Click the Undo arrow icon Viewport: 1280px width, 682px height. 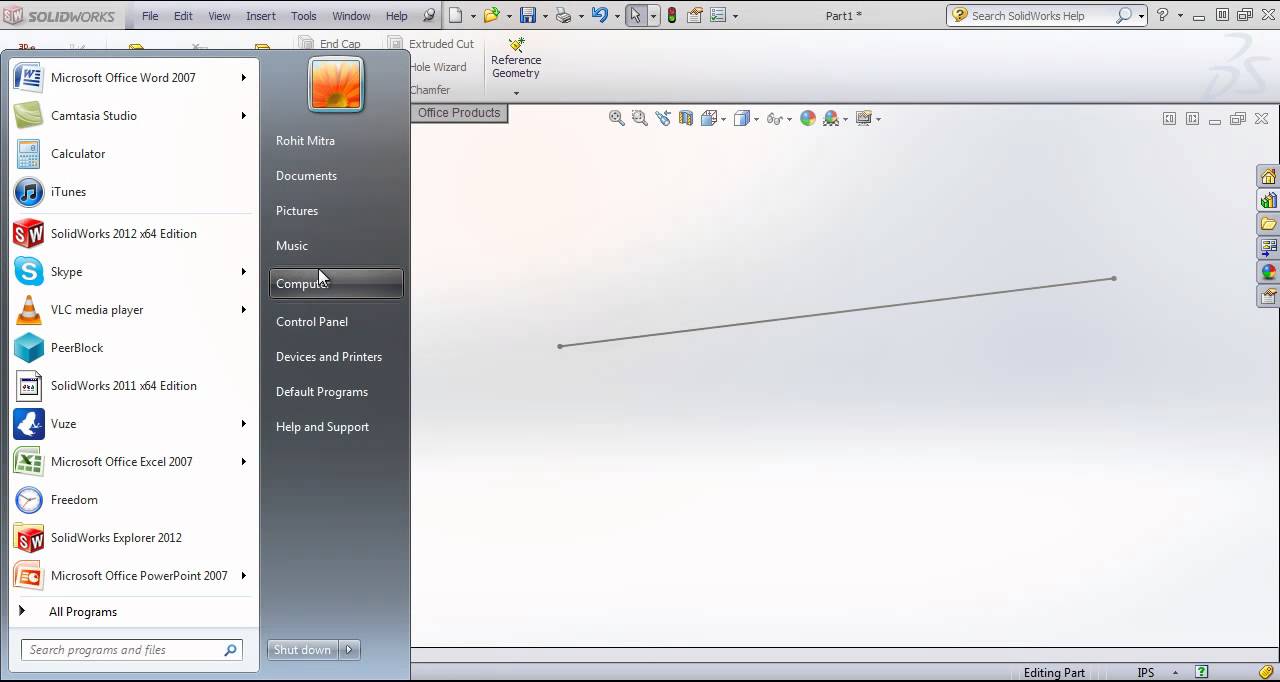click(x=599, y=15)
